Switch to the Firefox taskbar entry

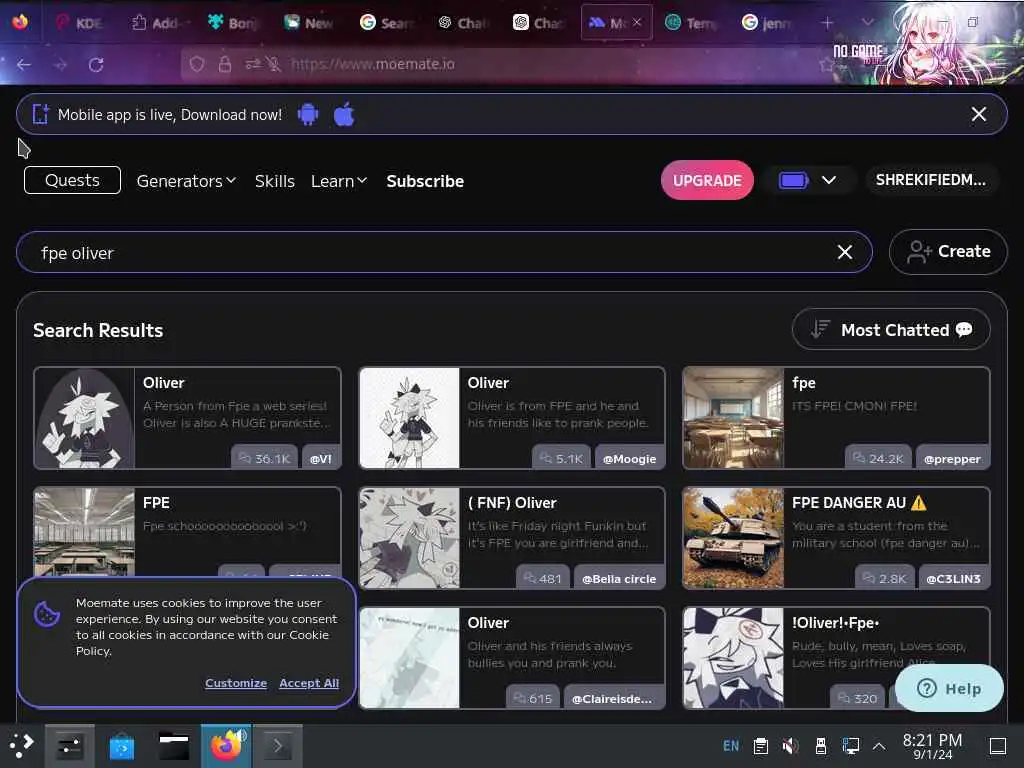coord(226,746)
